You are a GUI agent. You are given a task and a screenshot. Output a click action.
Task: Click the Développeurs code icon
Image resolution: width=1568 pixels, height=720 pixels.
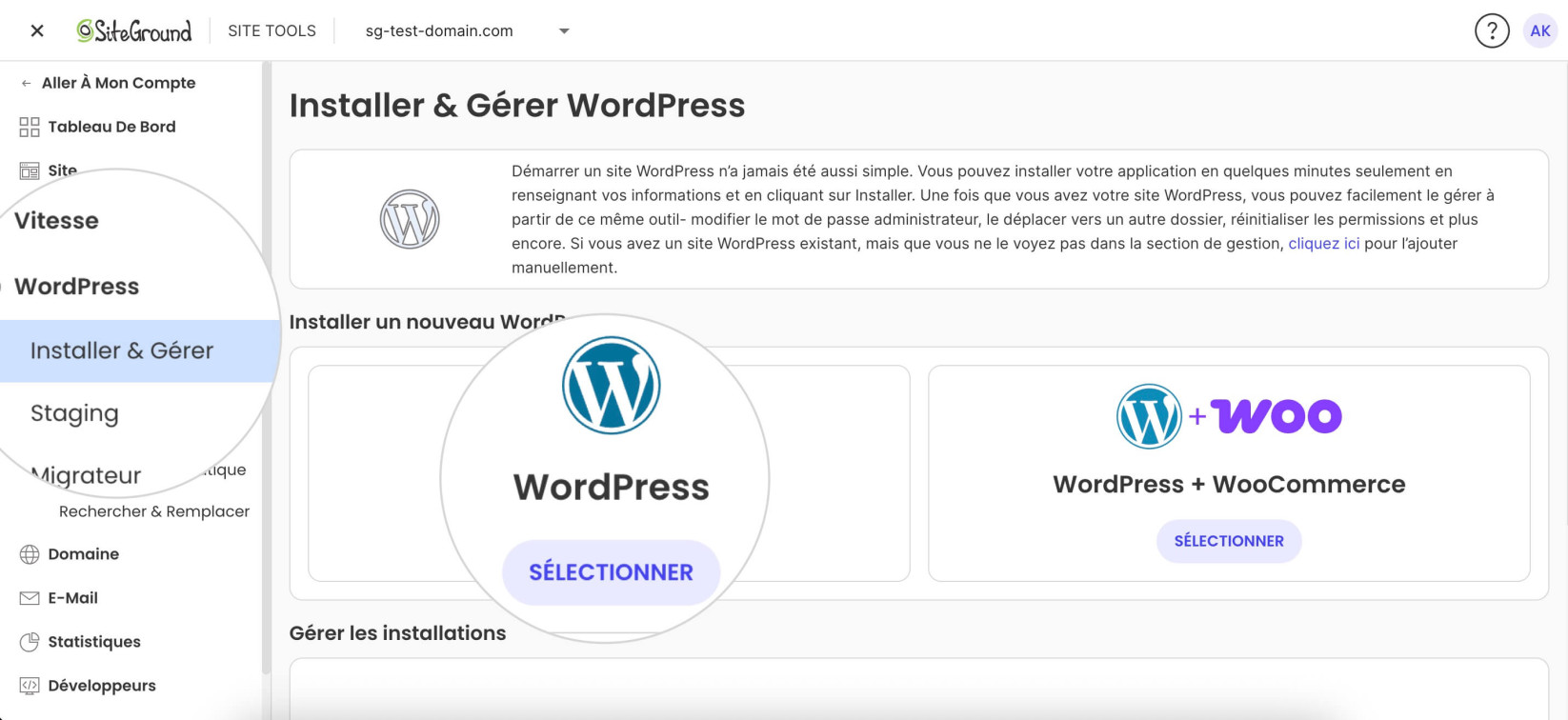pos(30,686)
